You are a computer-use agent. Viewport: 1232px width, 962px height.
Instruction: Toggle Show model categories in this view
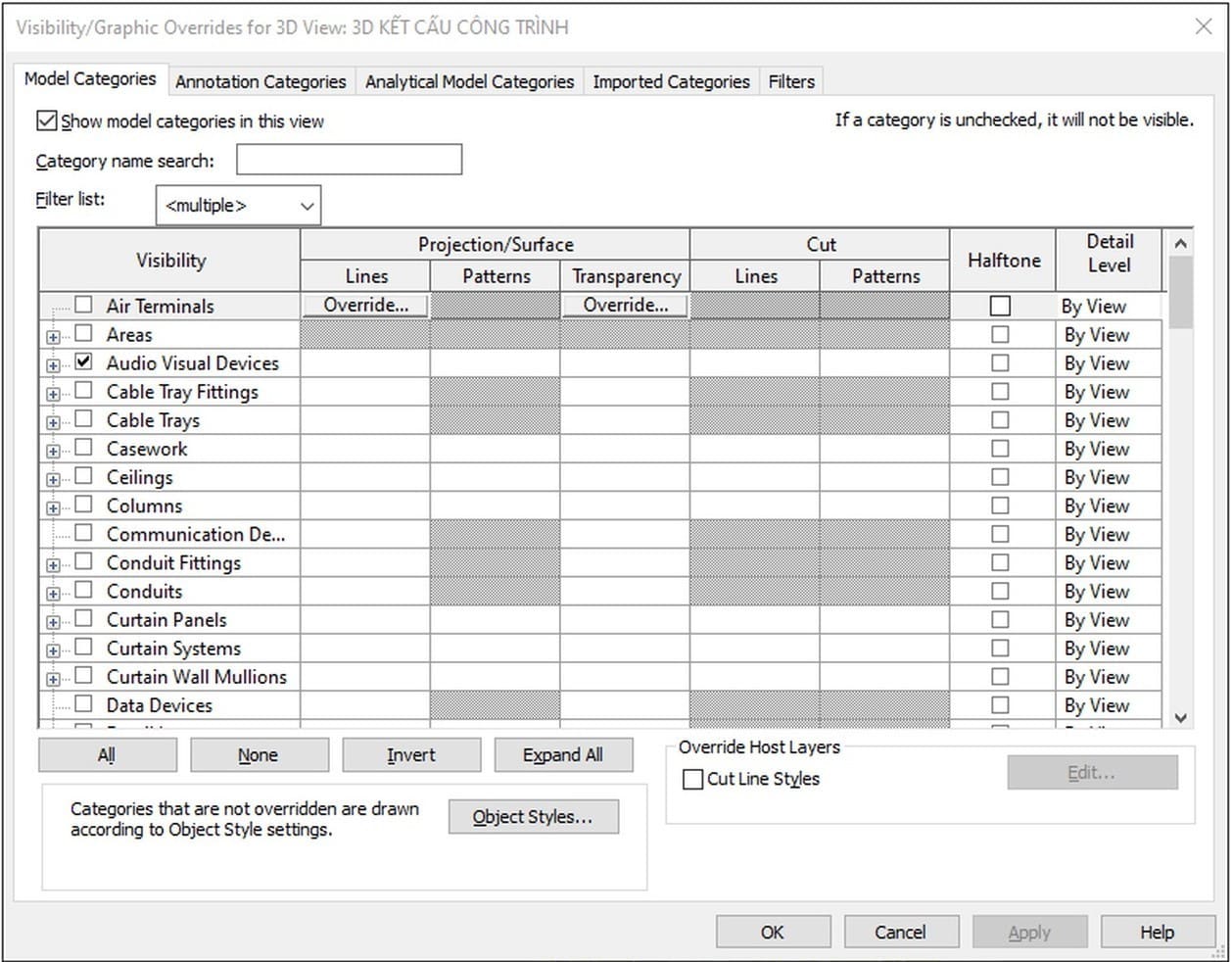click(x=47, y=121)
